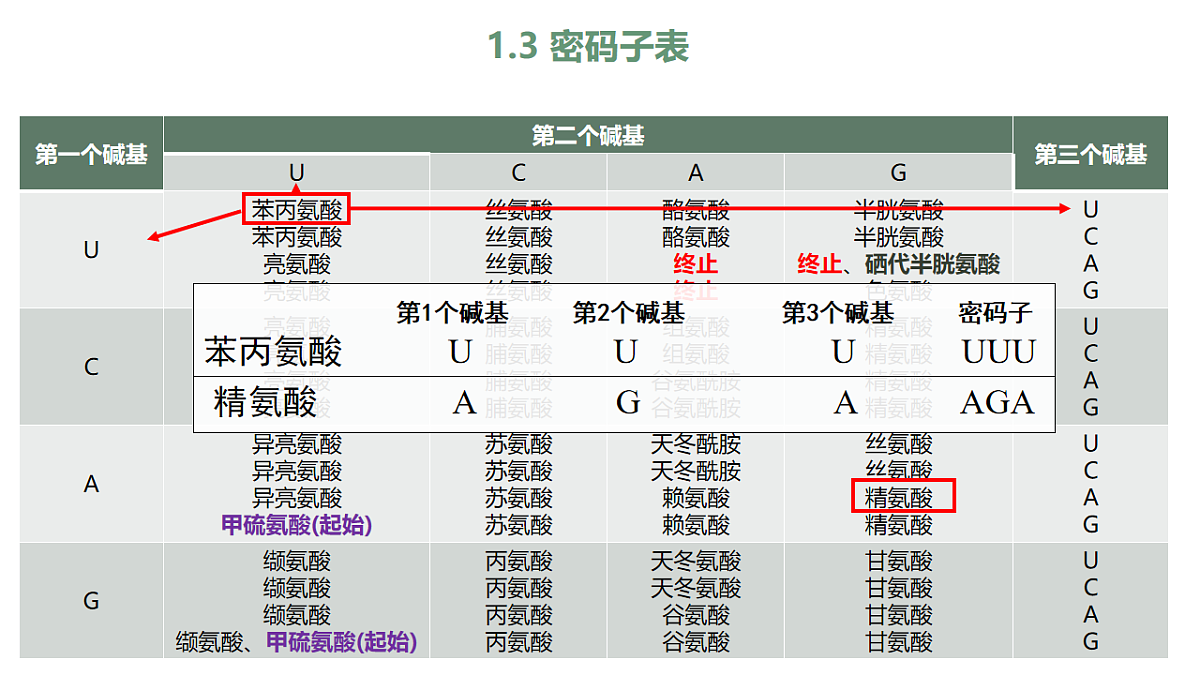This screenshot has height=675, width=1200.
Task: Select "丙氨酸" on the G row's third-base C line
Action: tap(518, 588)
